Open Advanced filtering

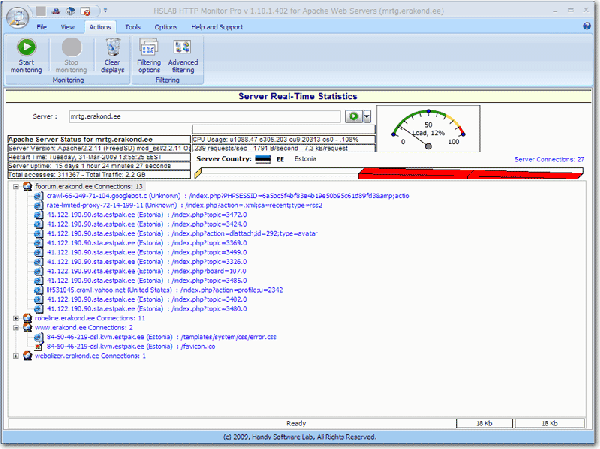click(183, 47)
